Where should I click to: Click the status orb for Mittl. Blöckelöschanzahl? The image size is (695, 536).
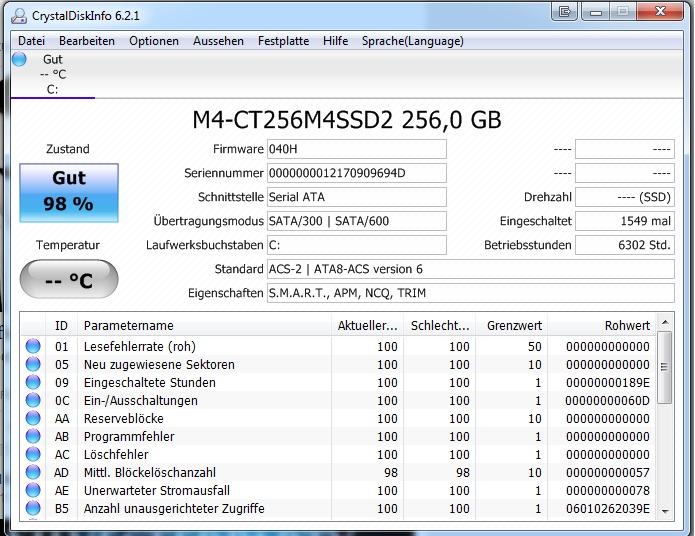(x=33, y=472)
